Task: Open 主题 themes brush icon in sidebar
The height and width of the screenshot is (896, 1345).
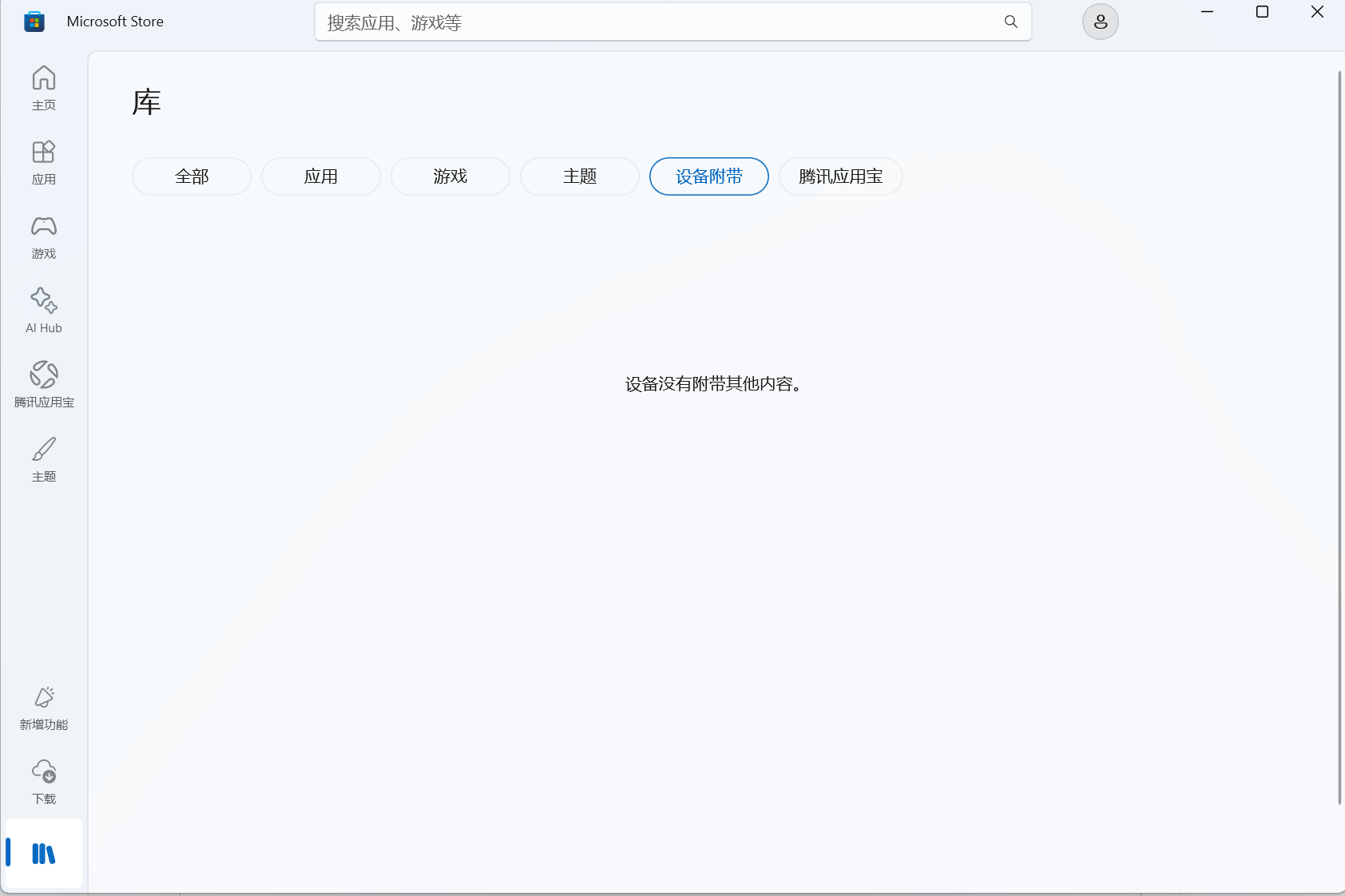Action: click(44, 459)
